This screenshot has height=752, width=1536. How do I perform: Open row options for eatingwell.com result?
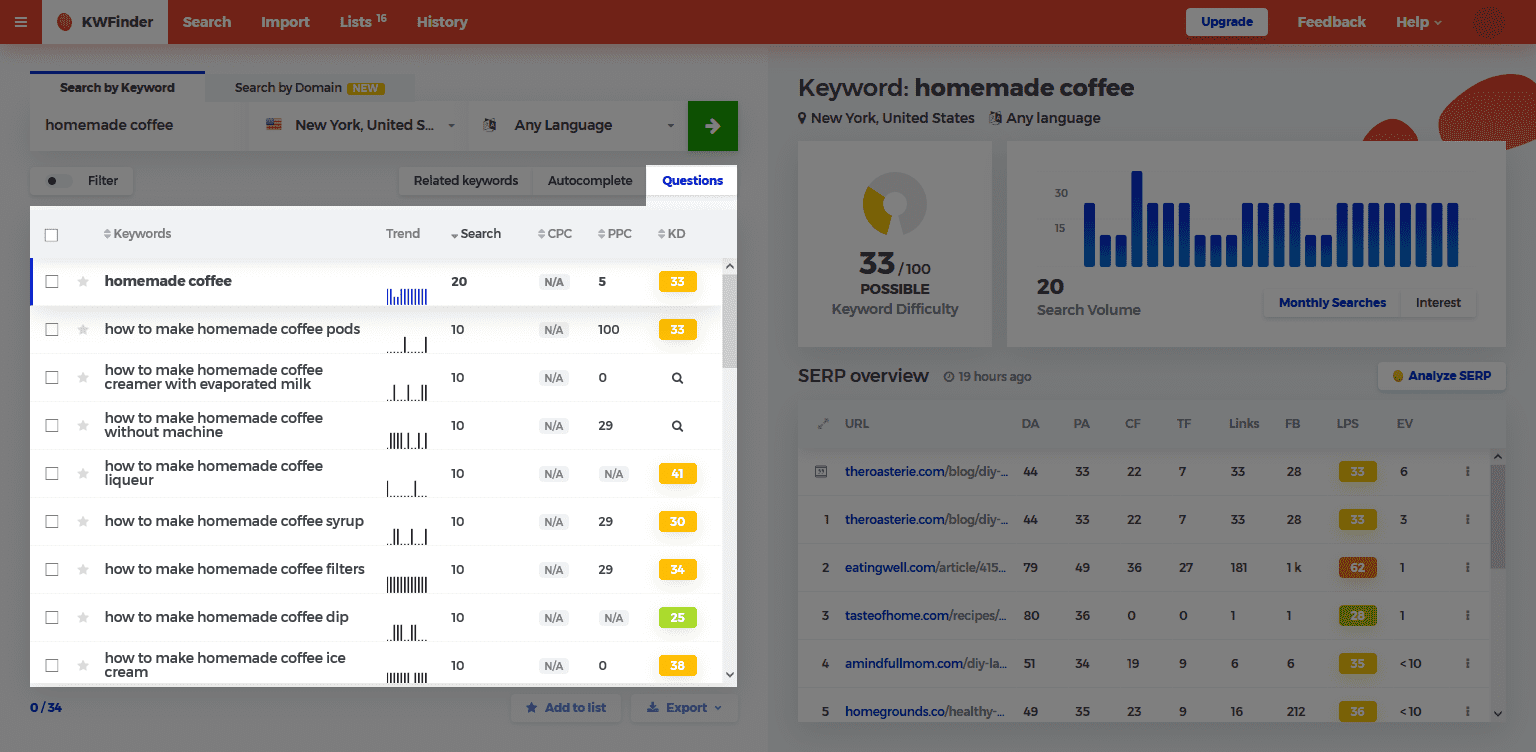pos(1467,568)
